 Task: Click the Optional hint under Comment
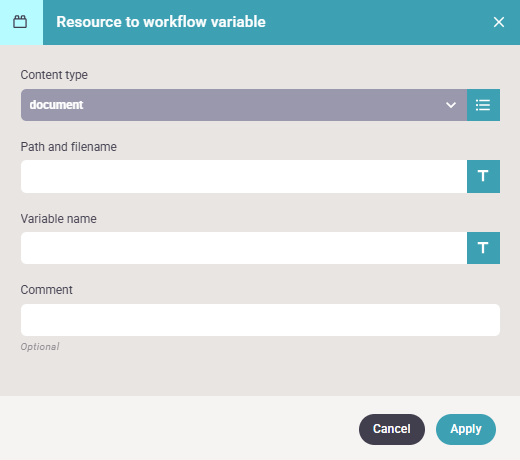[x=40, y=347]
